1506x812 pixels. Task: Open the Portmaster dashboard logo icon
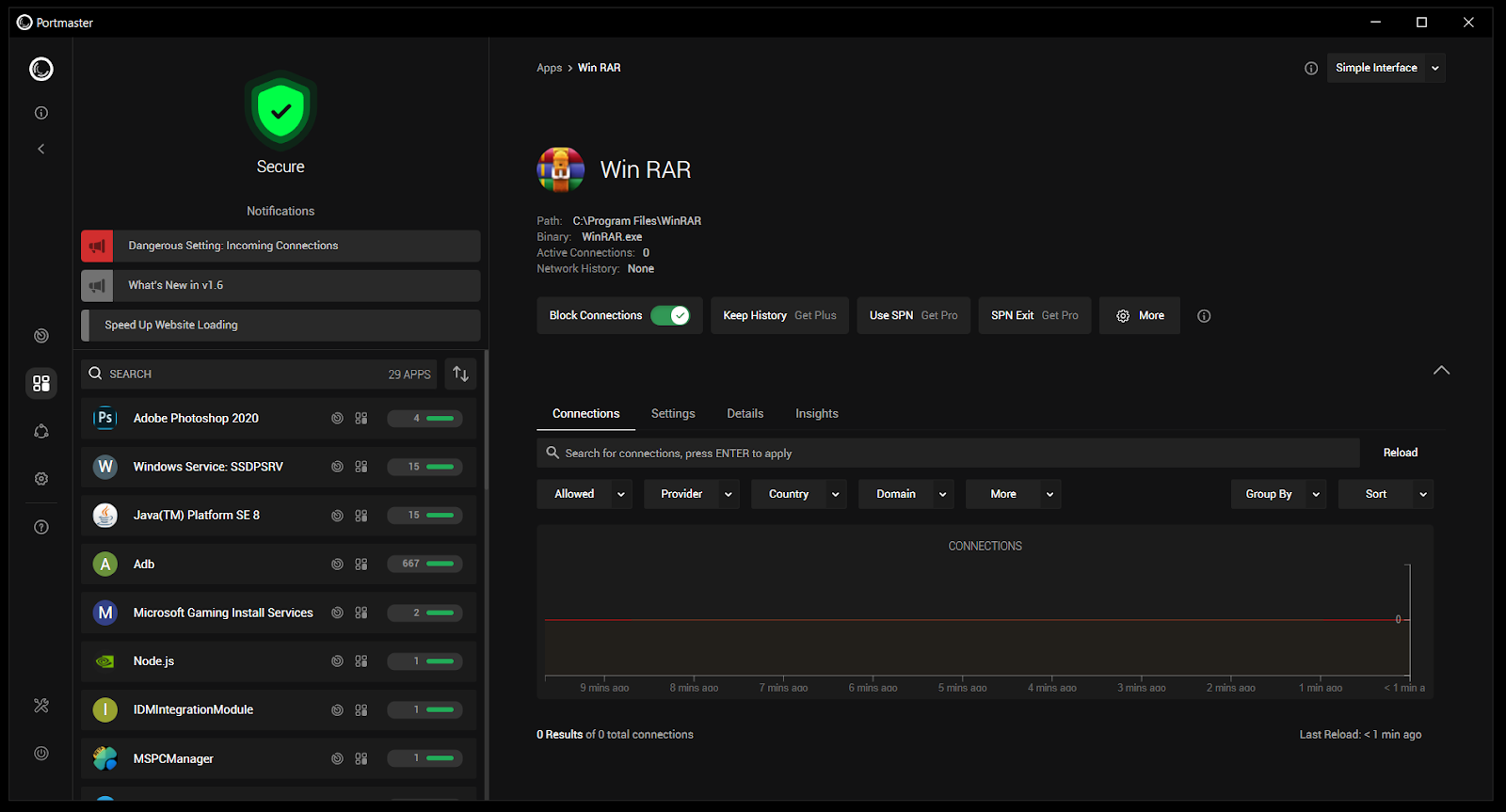41,69
